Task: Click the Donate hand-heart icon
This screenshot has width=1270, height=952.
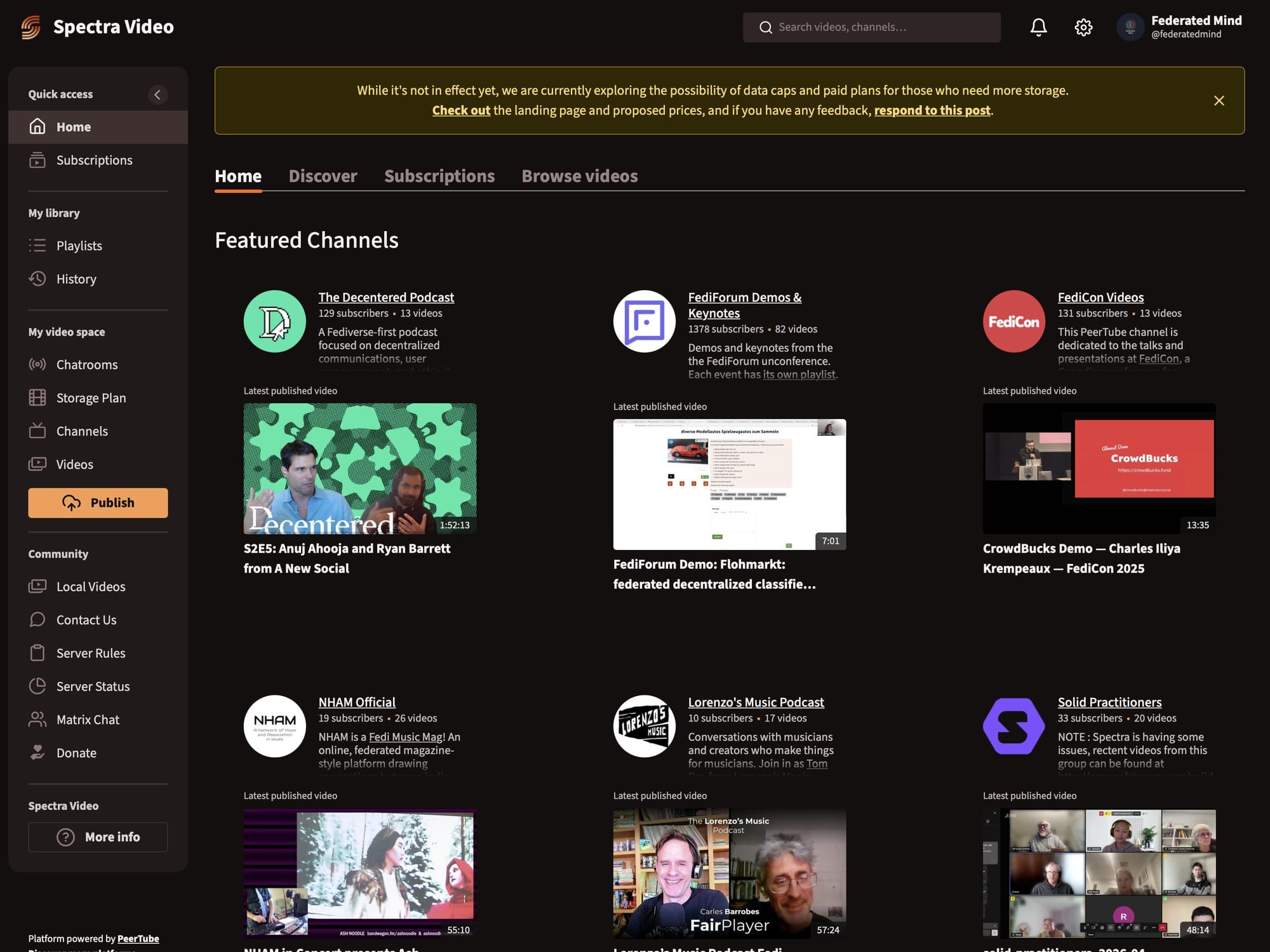Action: point(37,753)
